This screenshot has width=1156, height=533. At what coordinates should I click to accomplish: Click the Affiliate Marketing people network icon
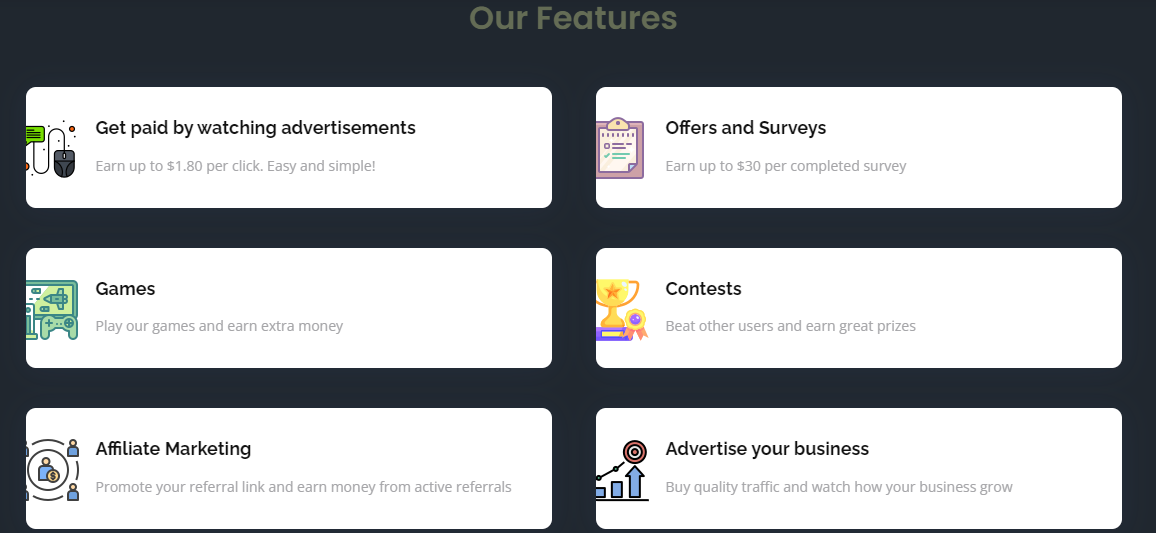click(52, 470)
